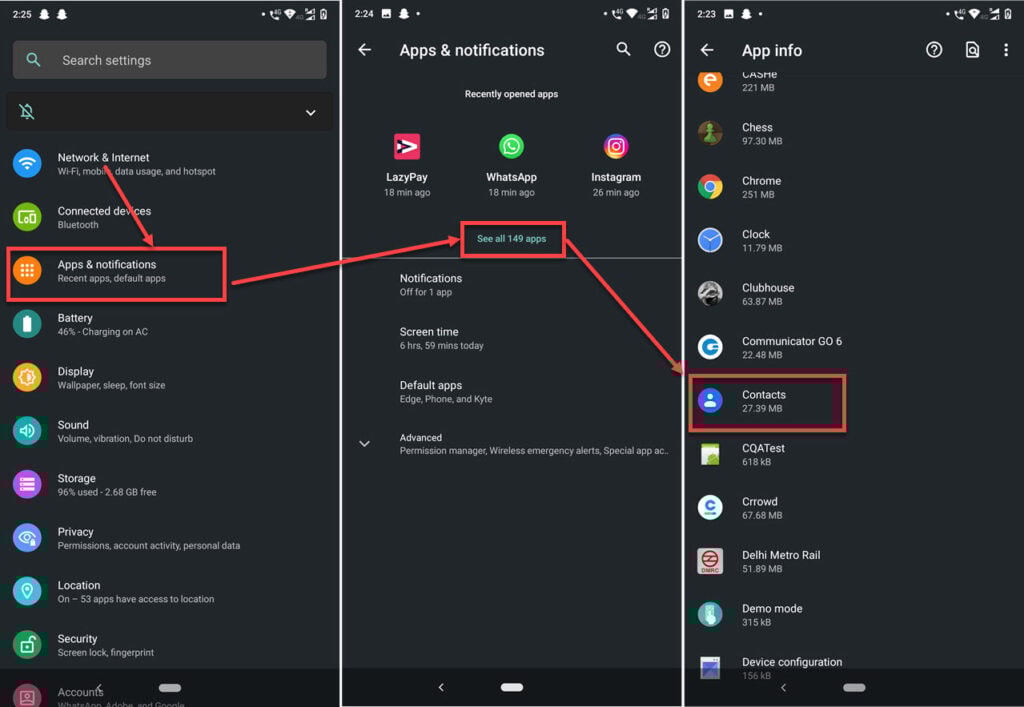The width and height of the screenshot is (1024, 707).
Task: Click the Search settings field
Action: (x=169, y=60)
